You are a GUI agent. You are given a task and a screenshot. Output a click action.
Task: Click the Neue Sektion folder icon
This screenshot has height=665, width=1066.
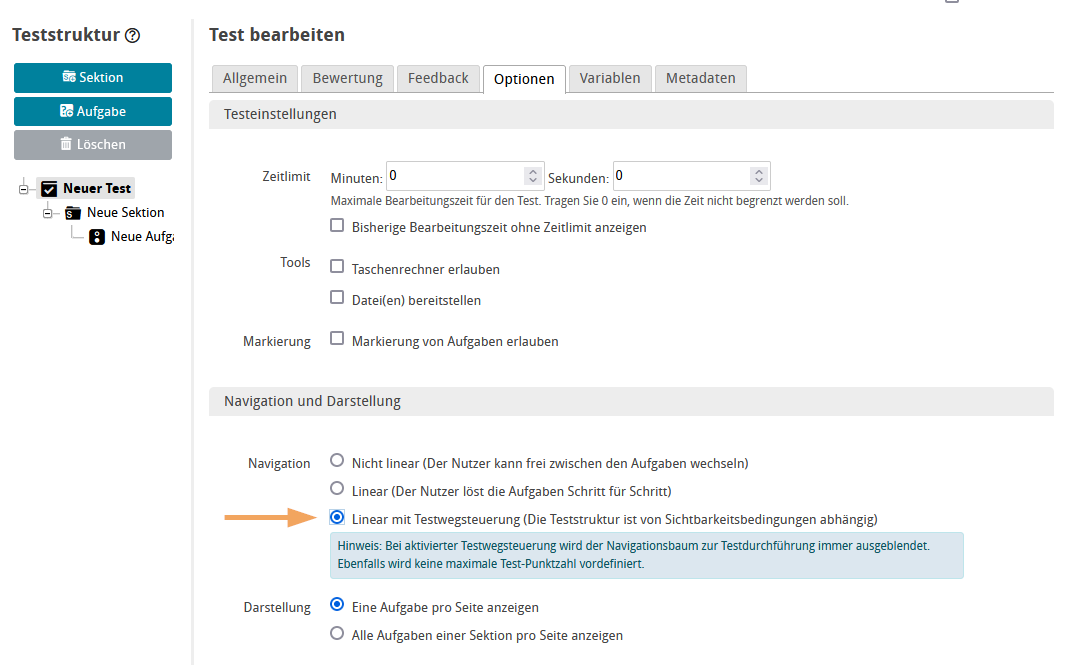click(x=73, y=213)
